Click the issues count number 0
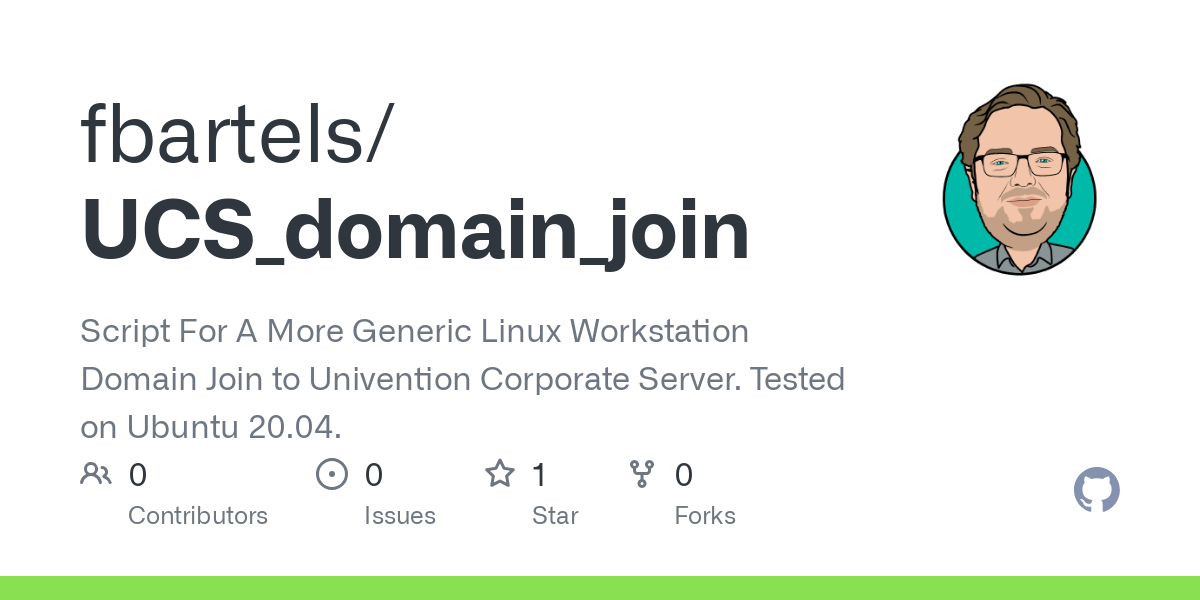This screenshot has width=1200, height=600. [374, 475]
